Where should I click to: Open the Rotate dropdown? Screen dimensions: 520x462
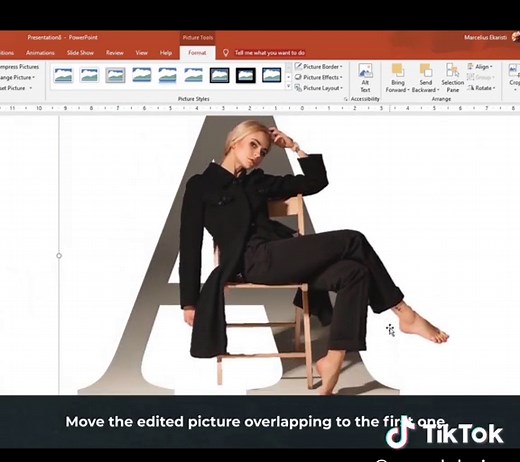(481, 88)
